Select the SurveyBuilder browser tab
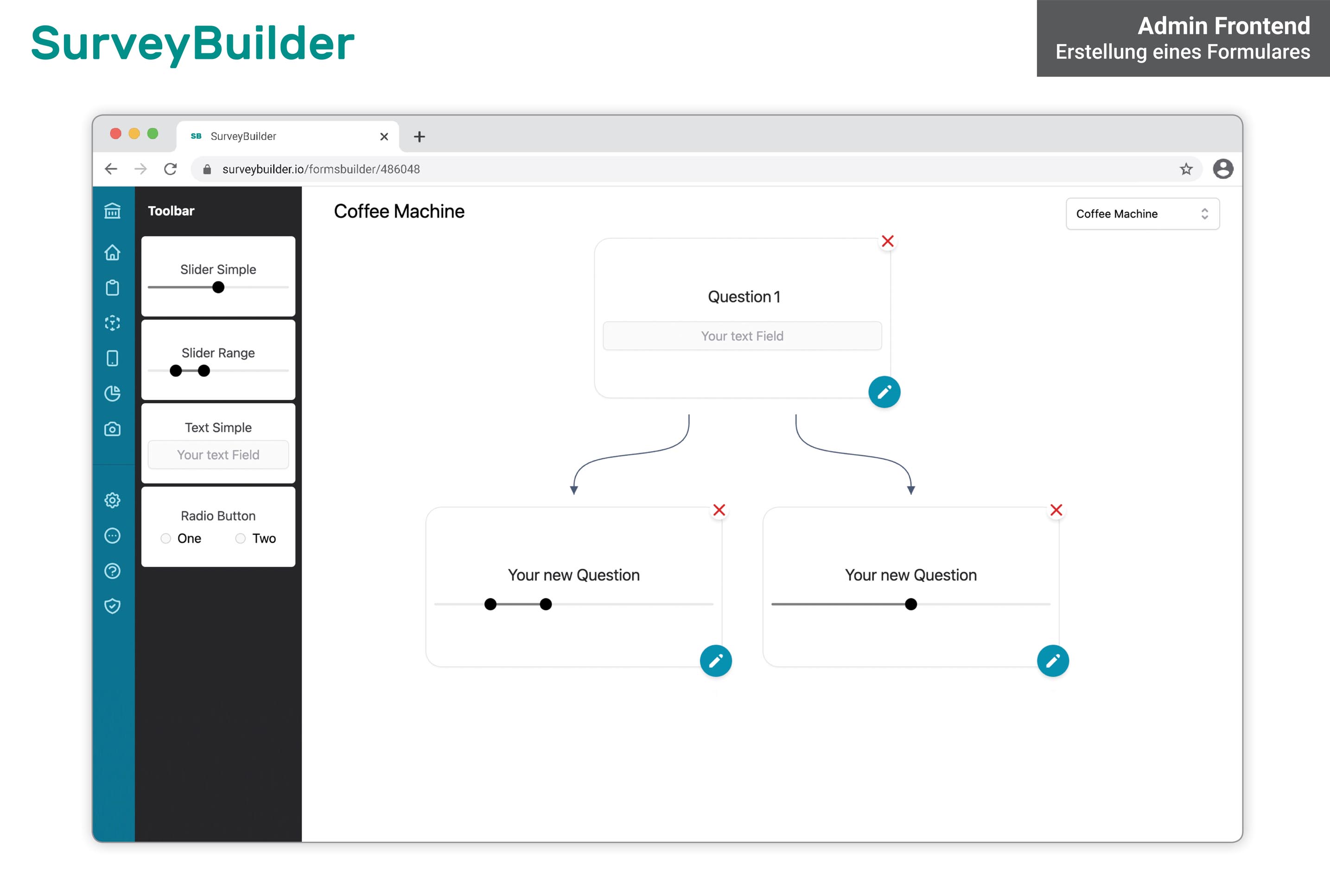 tap(288, 137)
